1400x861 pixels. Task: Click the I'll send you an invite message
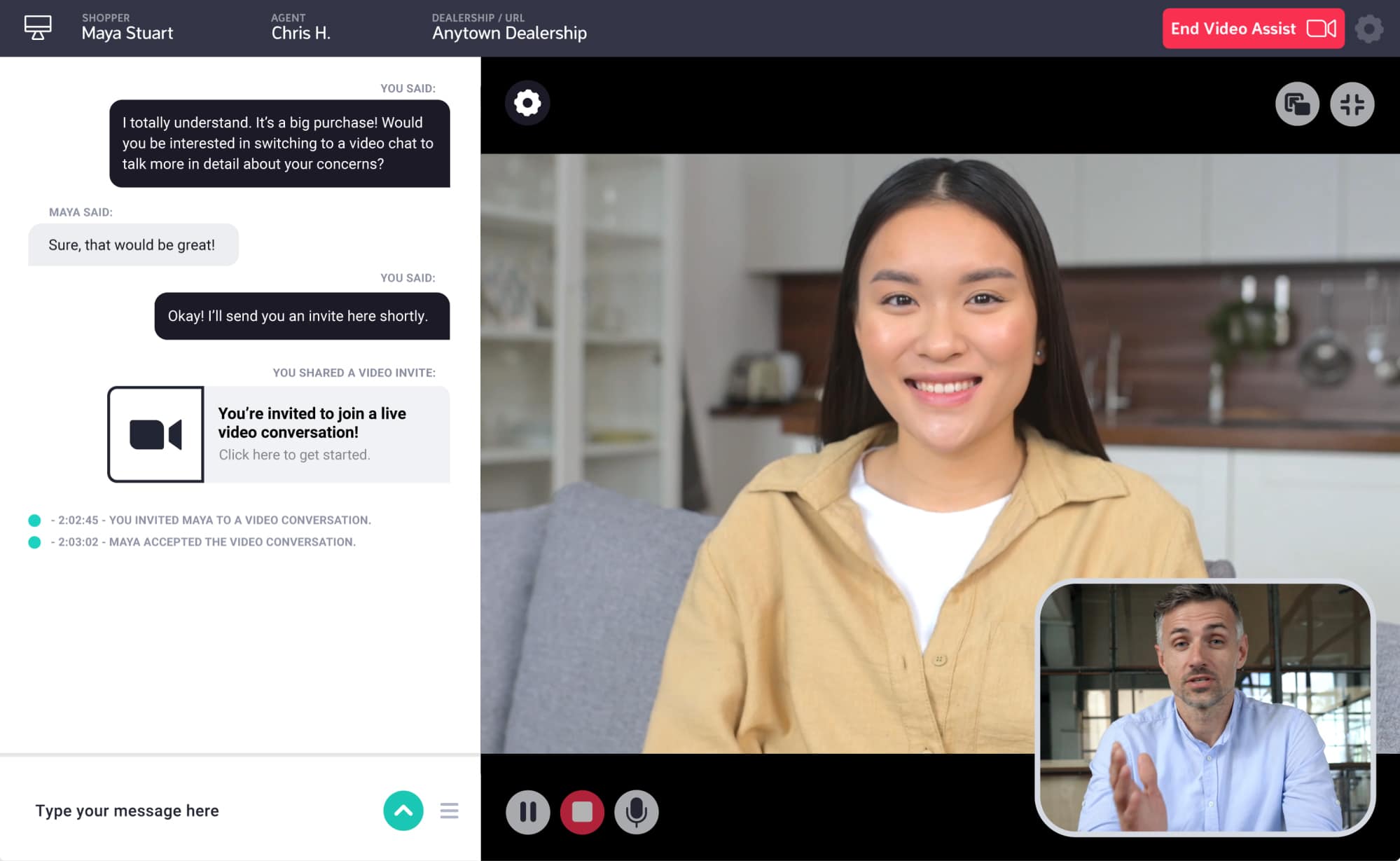(302, 316)
